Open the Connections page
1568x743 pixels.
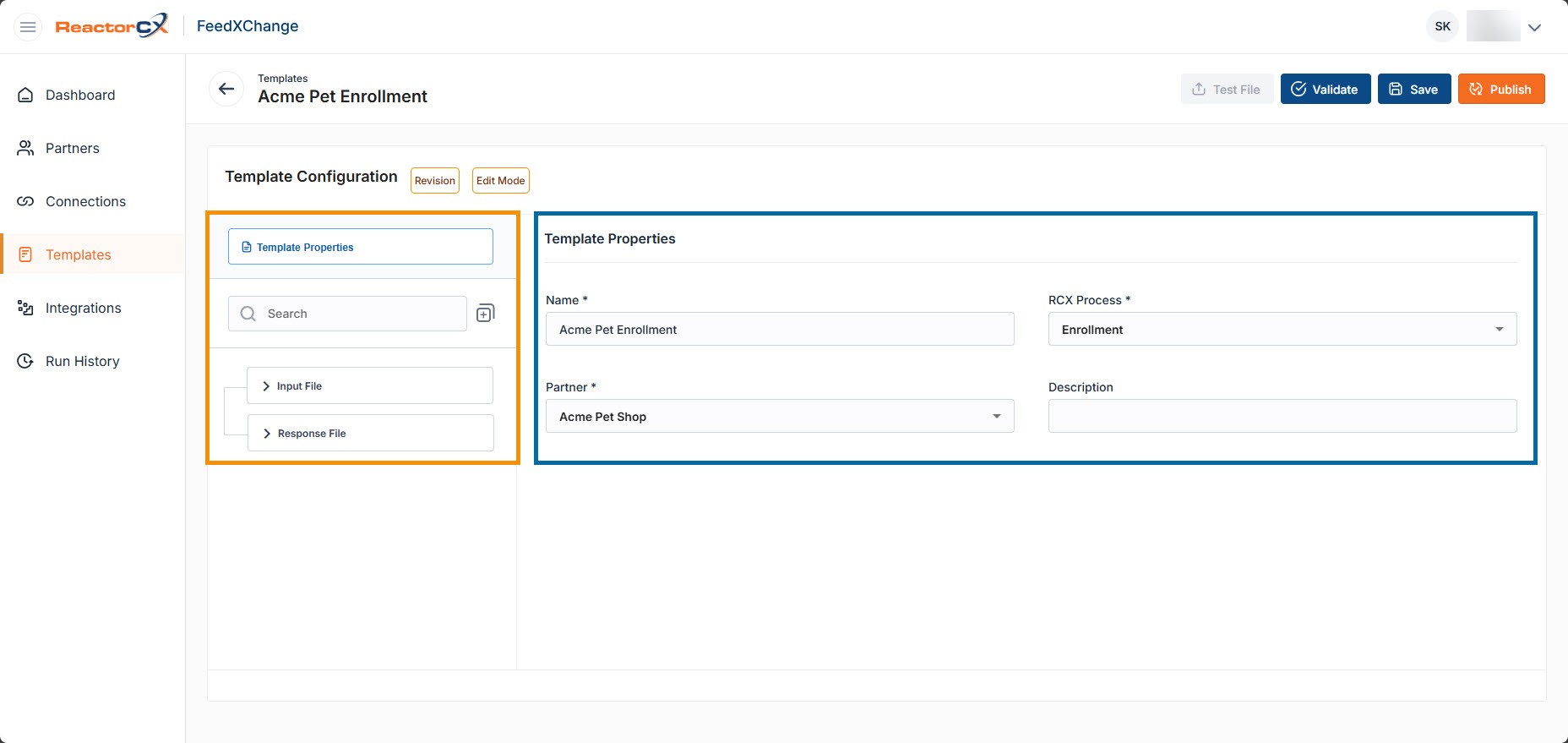tap(85, 202)
